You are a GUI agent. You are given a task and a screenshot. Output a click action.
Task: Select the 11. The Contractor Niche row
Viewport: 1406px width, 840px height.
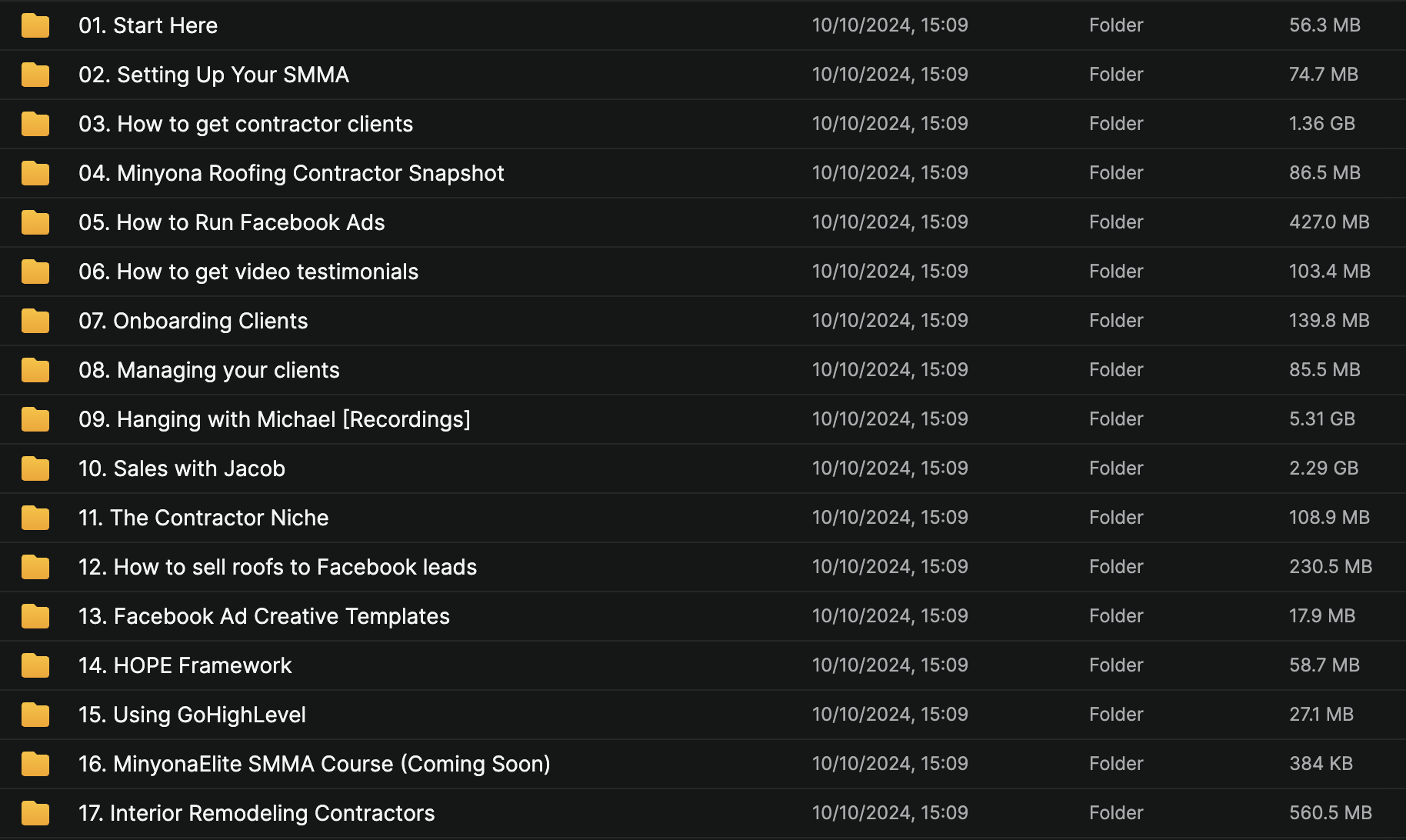click(203, 518)
